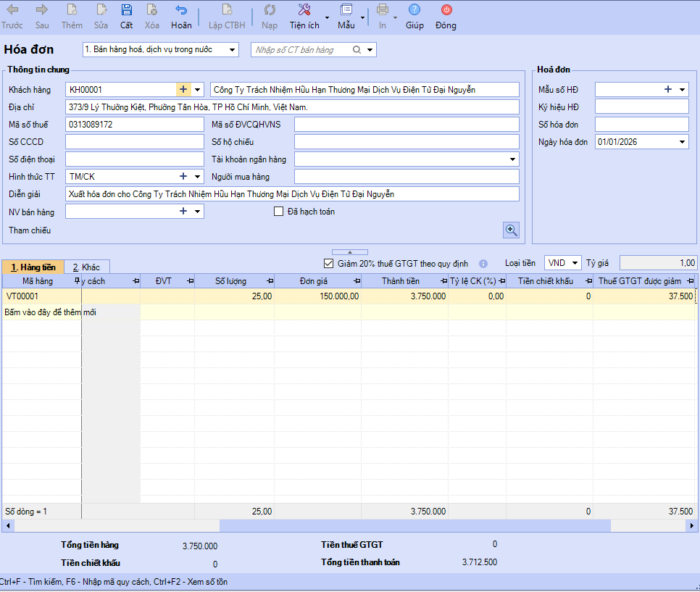Click the plus icon in Khách hàng field
700x592 pixels.
pyautogui.click(x=183, y=90)
